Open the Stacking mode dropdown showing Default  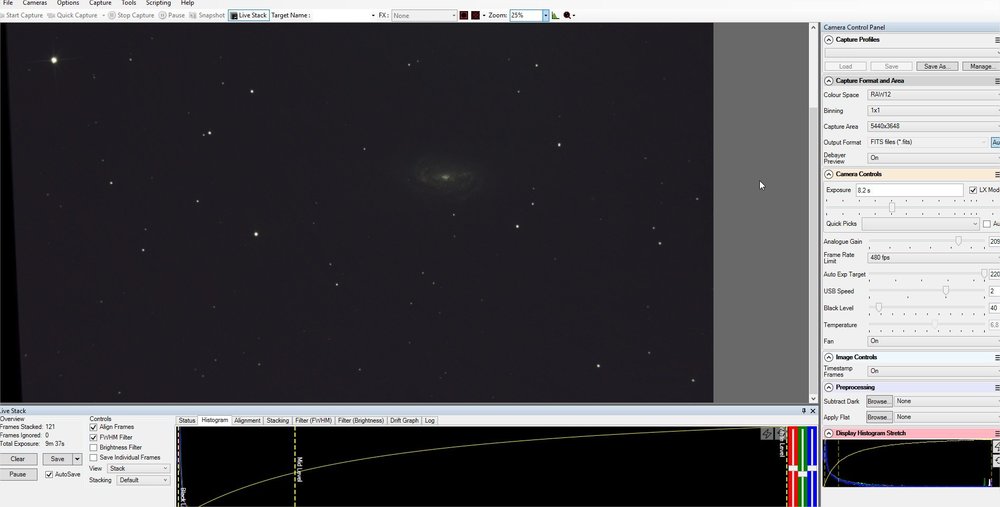coord(143,480)
